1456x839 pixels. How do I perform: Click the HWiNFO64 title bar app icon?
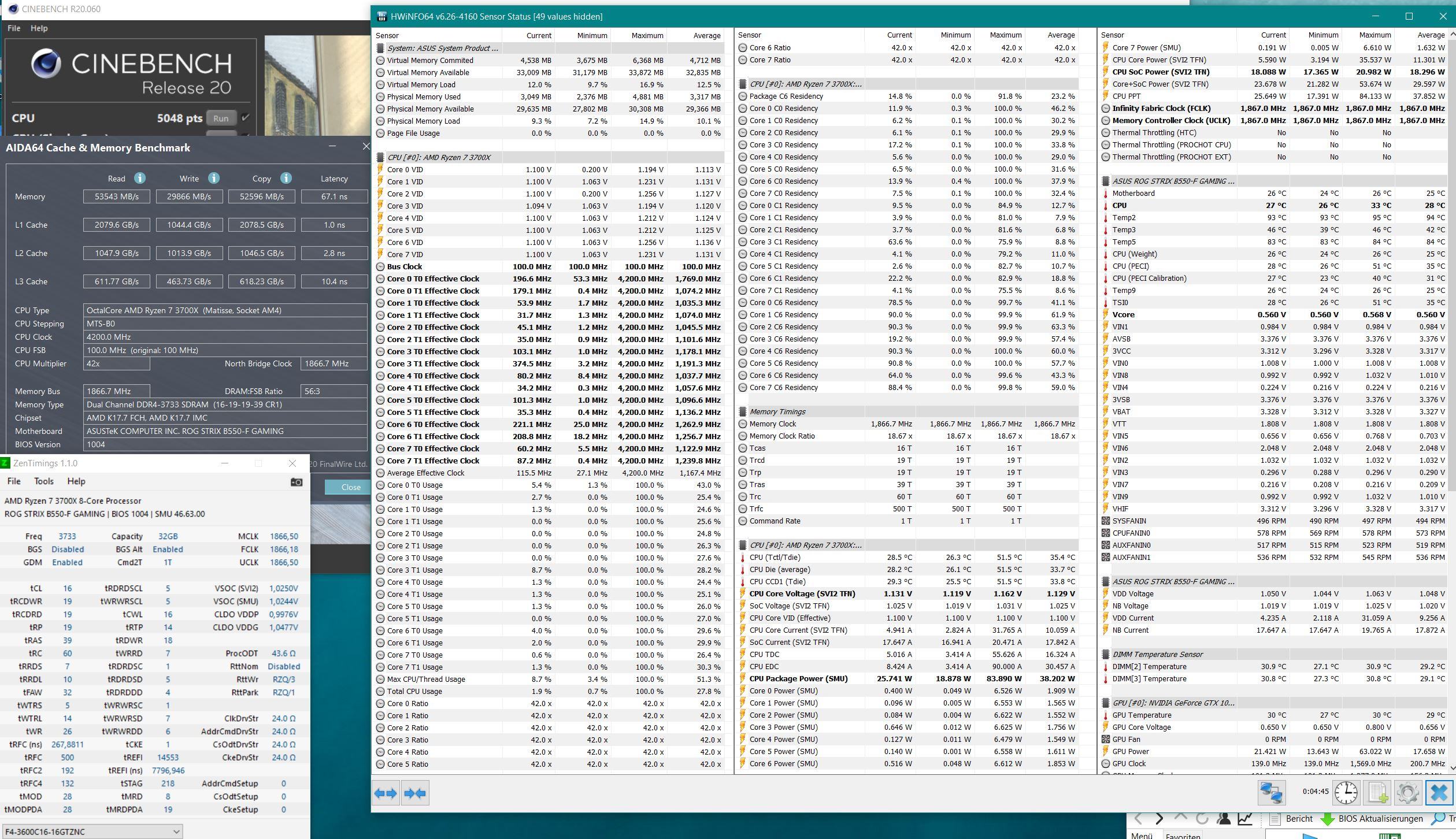381,16
